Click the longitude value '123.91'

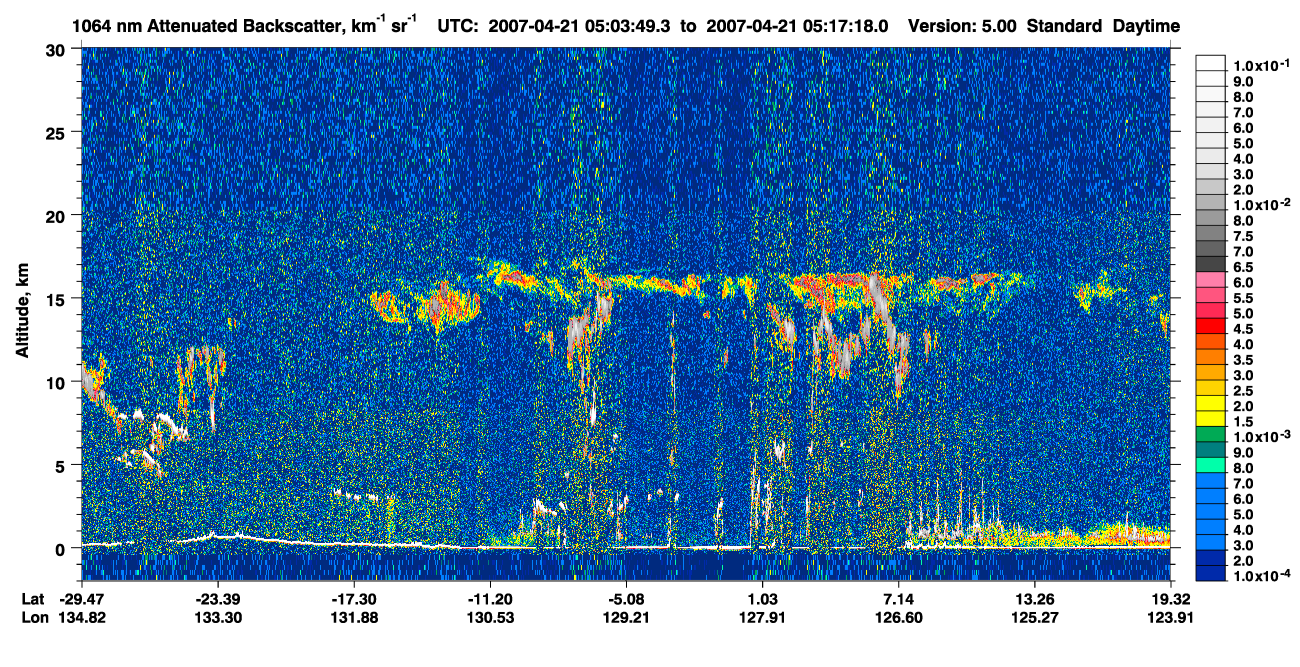1171,617
